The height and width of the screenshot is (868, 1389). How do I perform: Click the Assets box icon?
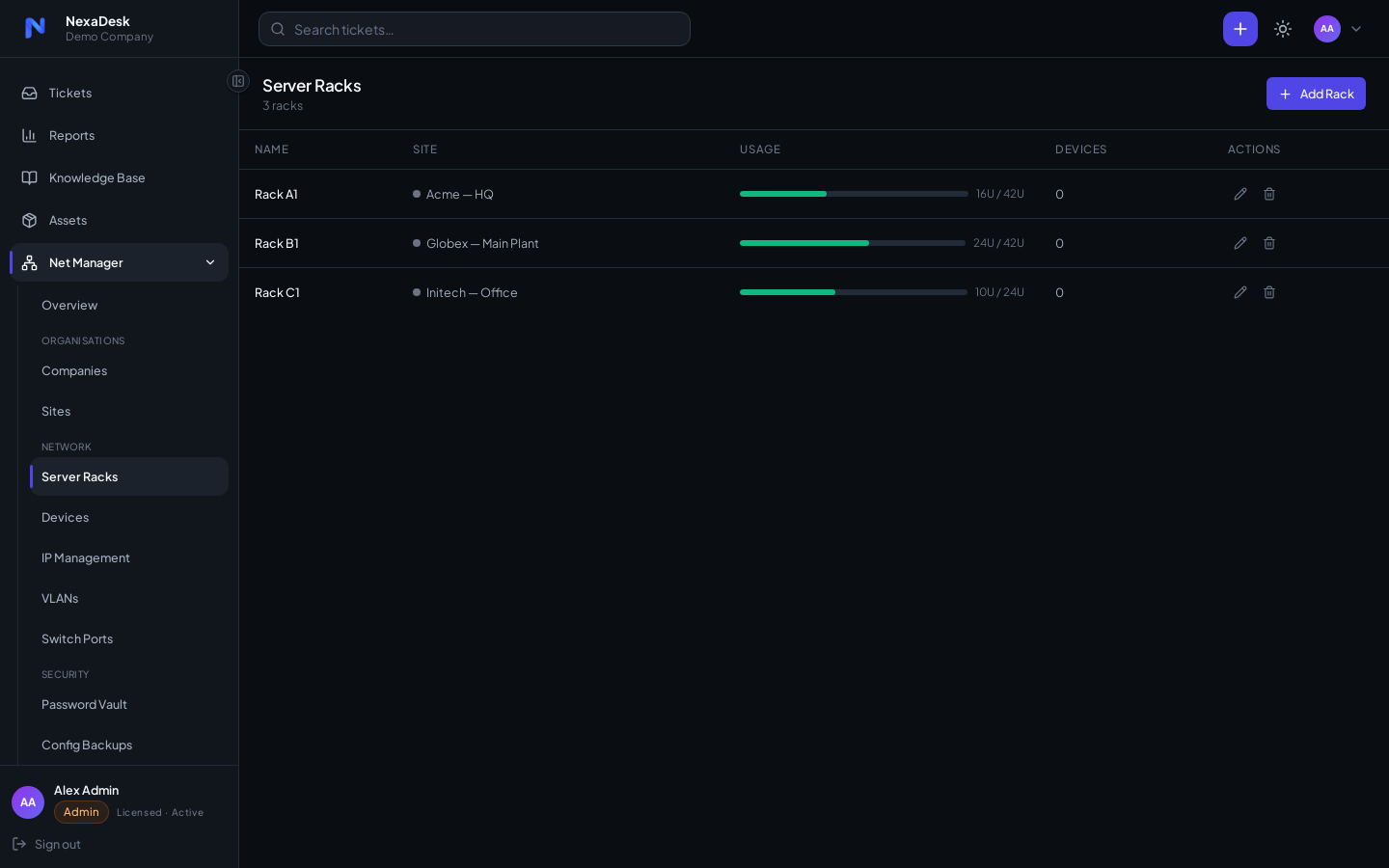tap(30, 221)
